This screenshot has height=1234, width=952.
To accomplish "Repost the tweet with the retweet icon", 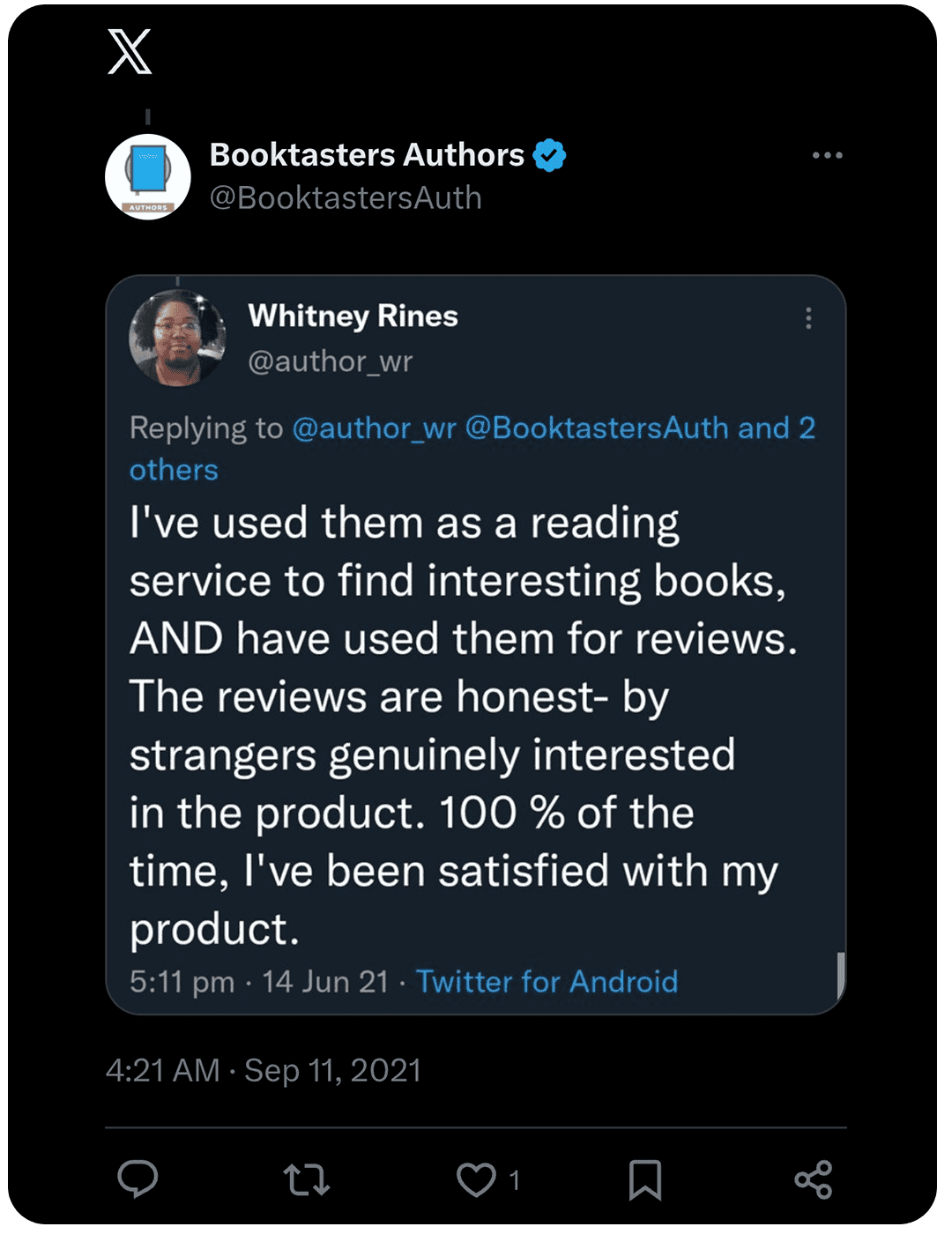I will pos(307,1179).
